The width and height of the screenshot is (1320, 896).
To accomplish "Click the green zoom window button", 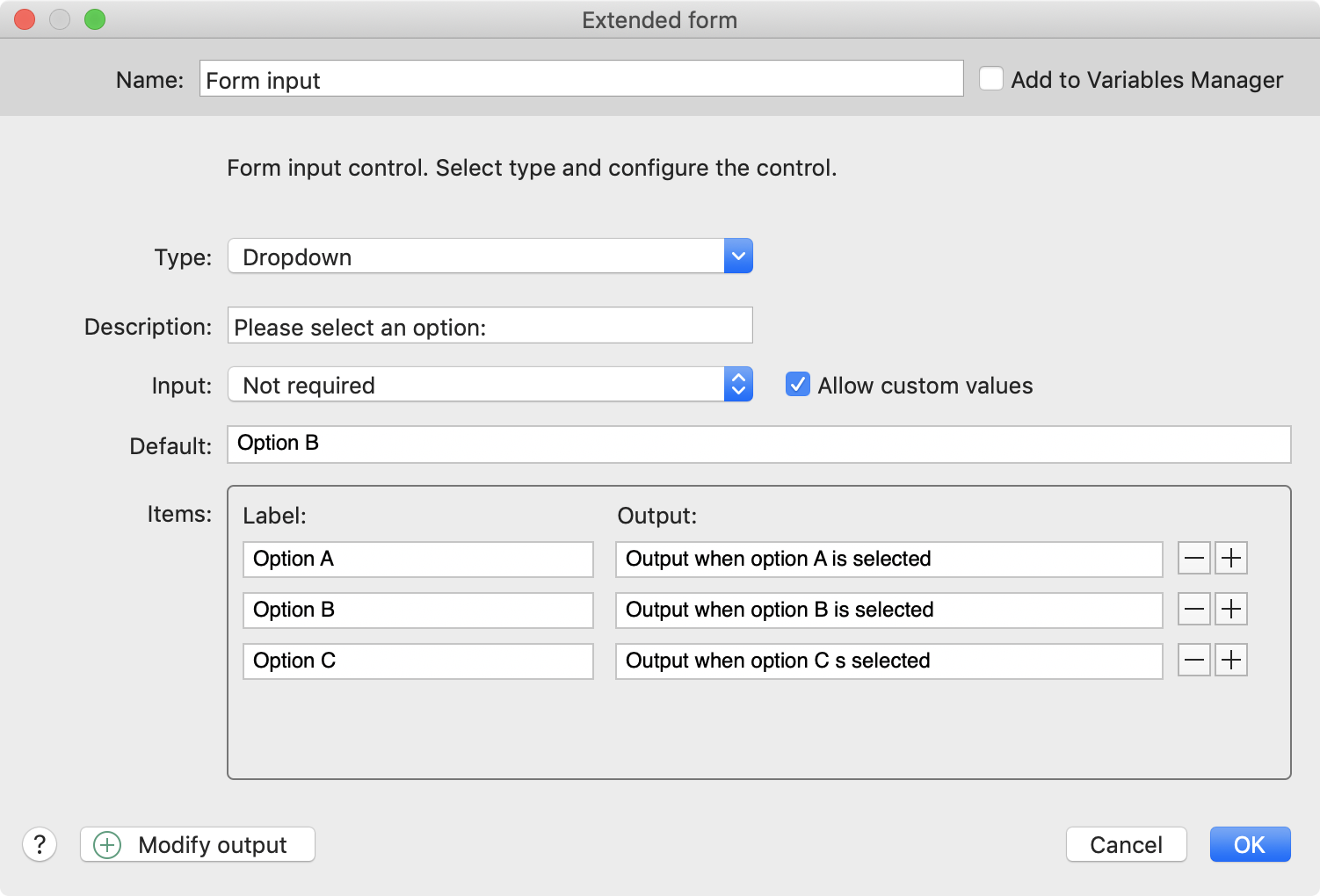I will (x=95, y=19).
